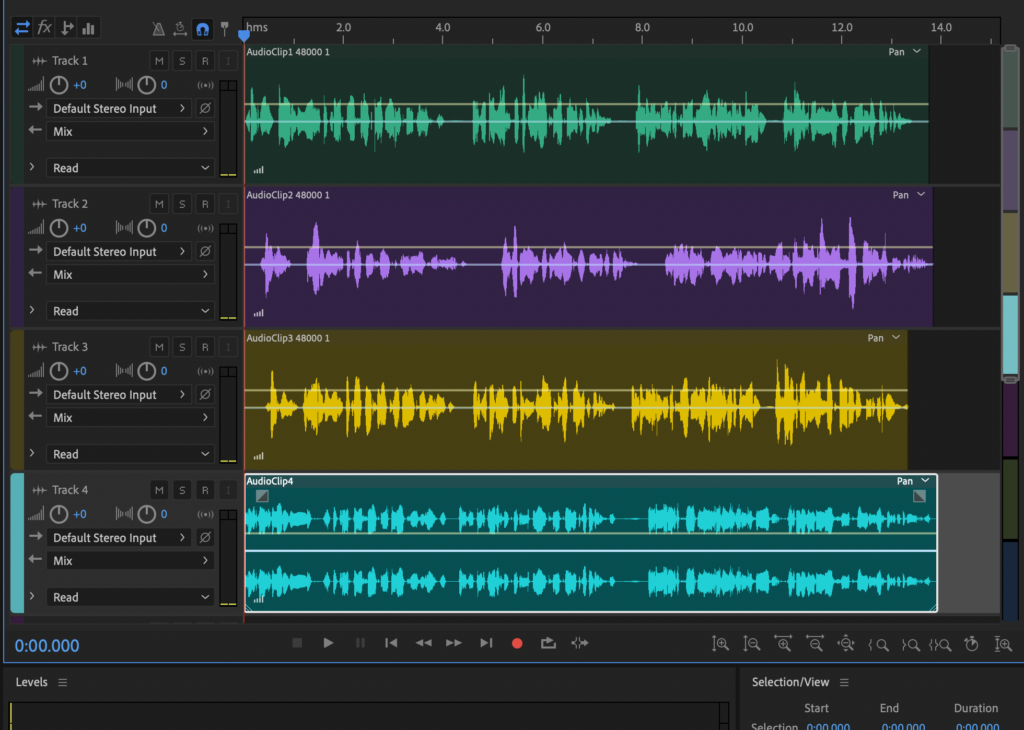Open the Levels panel menu
The width and height of the screenshot is (1024, 730).
pos(62,682)
